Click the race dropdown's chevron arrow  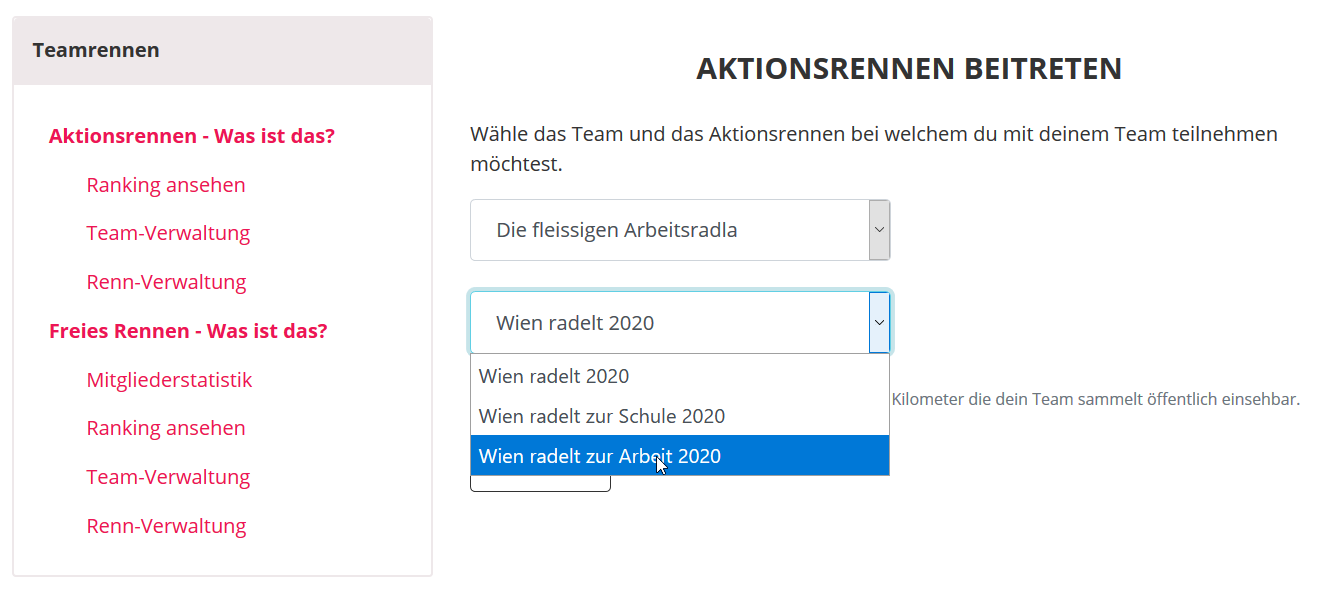879,322
